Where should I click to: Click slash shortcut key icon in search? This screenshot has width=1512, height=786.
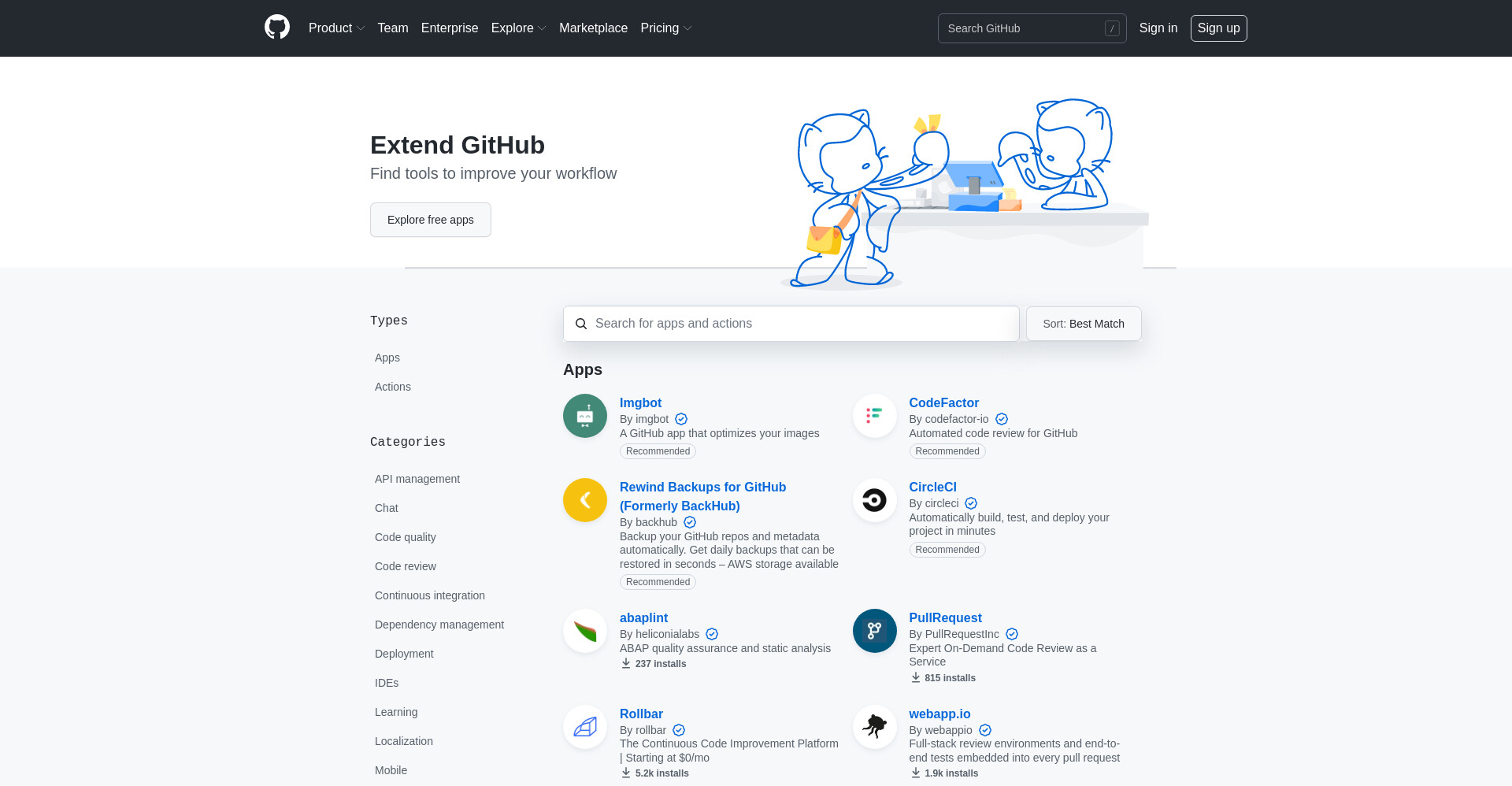point(1112,28)
